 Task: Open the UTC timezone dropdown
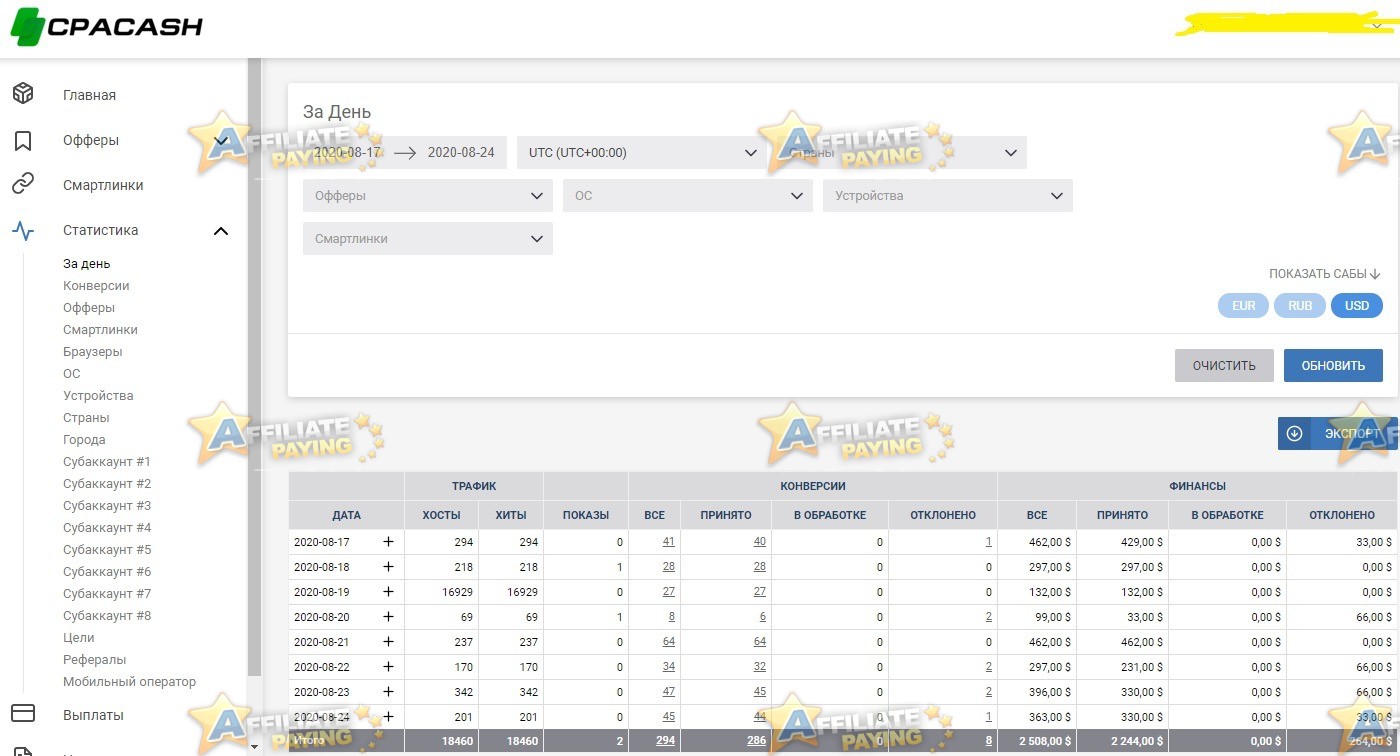[642, 153]
